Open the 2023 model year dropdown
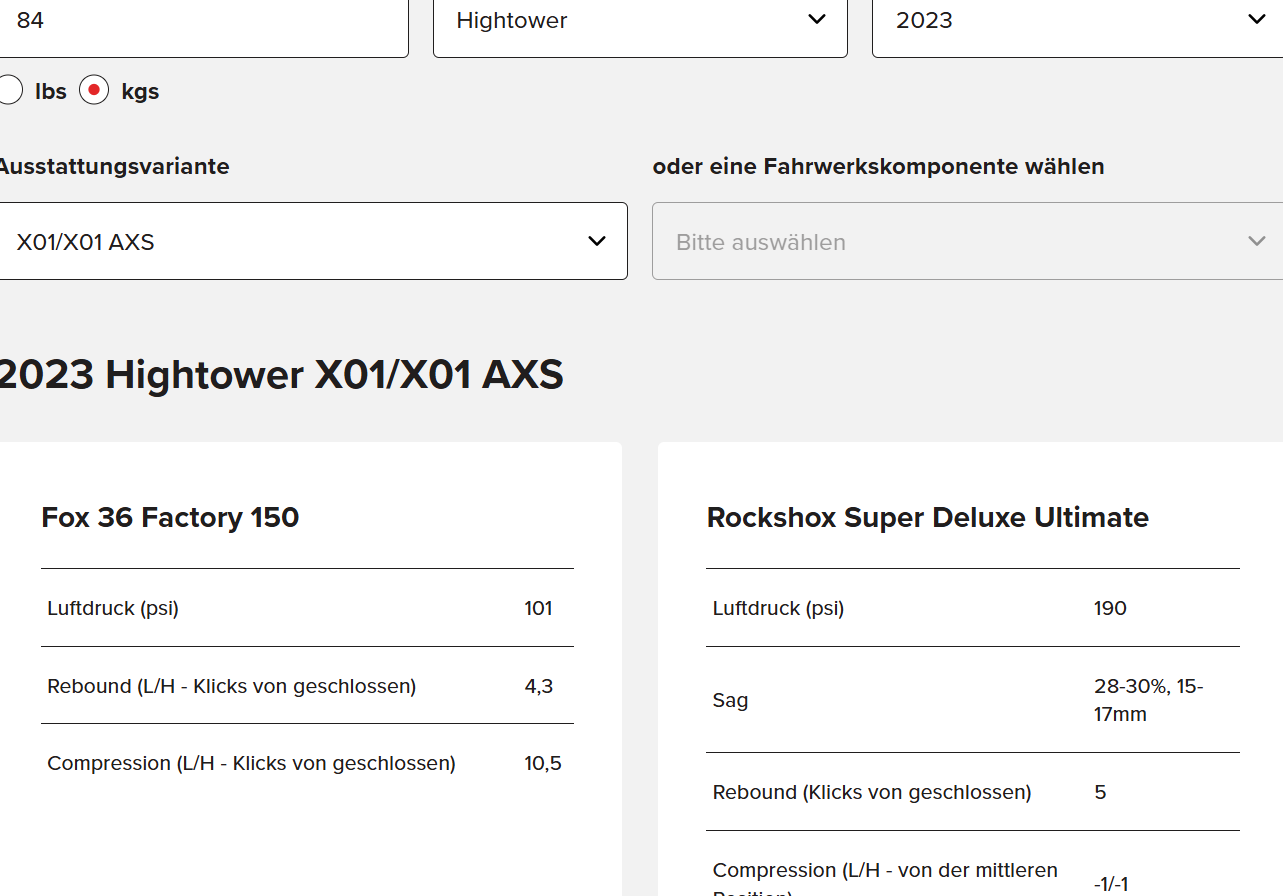This screenshot has height=896, width=1283. [1060, 21]
